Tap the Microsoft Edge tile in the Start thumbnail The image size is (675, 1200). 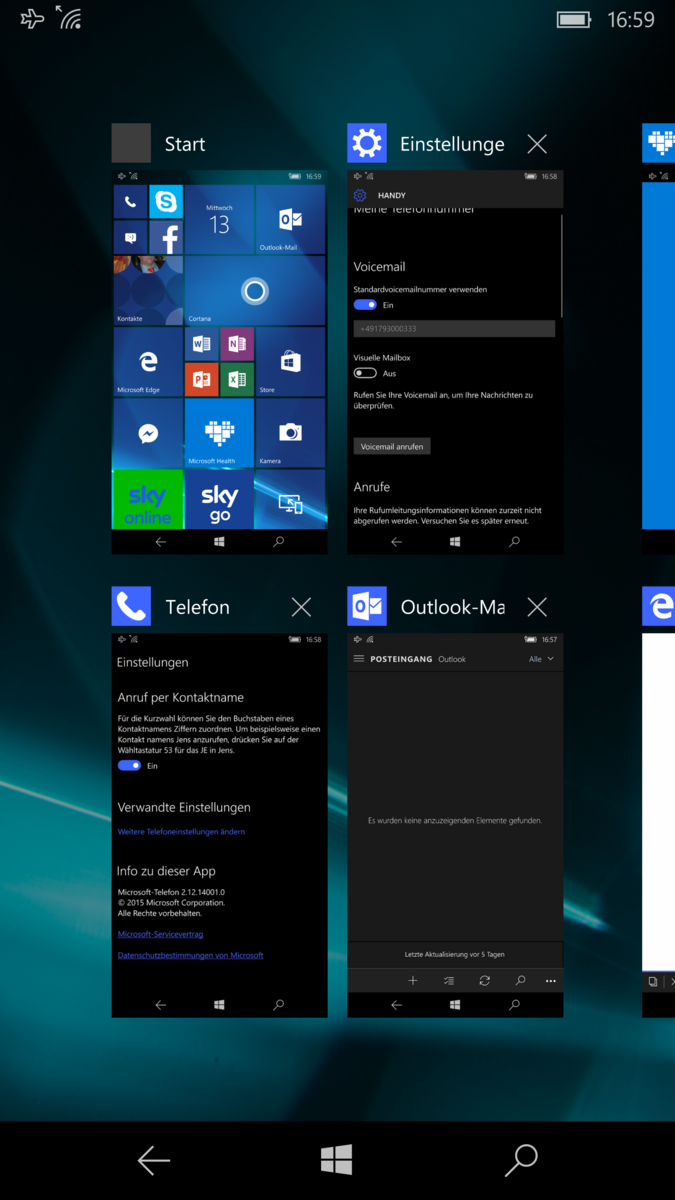click(x=148, y=362)
